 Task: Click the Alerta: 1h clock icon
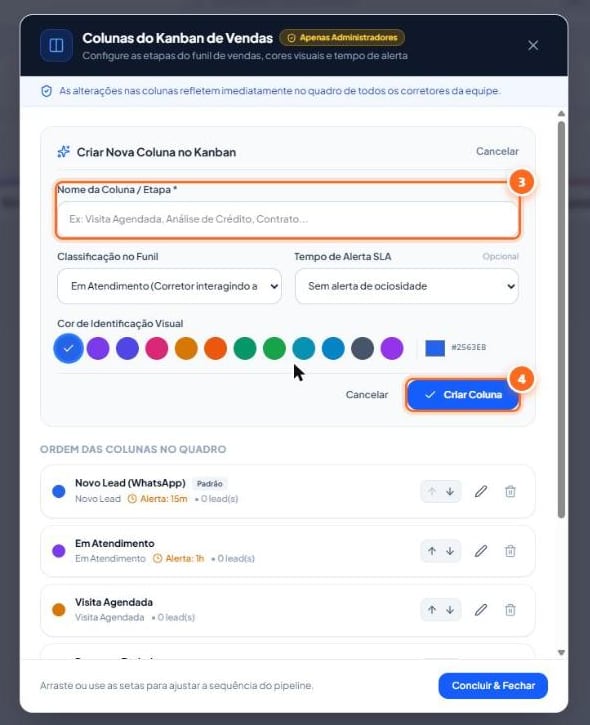click(x=158, y=559)
